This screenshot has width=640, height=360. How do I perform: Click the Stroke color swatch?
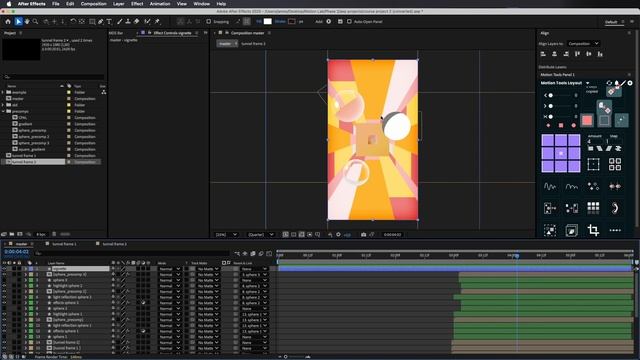click(x=291, y=21)
